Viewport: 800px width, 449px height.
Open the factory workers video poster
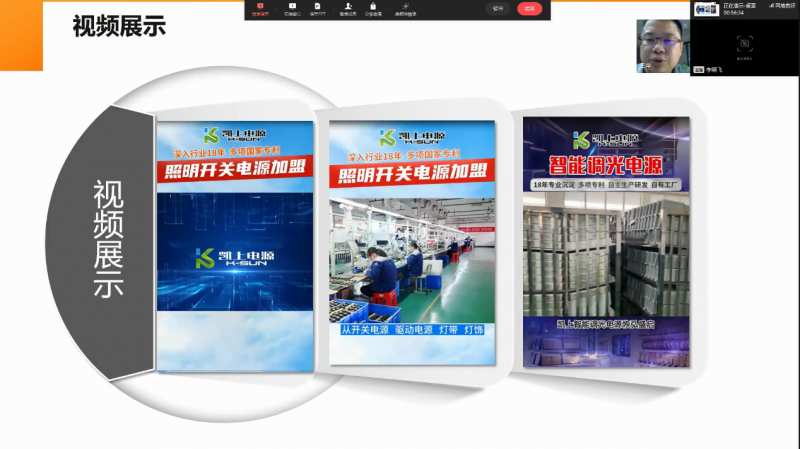412,243
